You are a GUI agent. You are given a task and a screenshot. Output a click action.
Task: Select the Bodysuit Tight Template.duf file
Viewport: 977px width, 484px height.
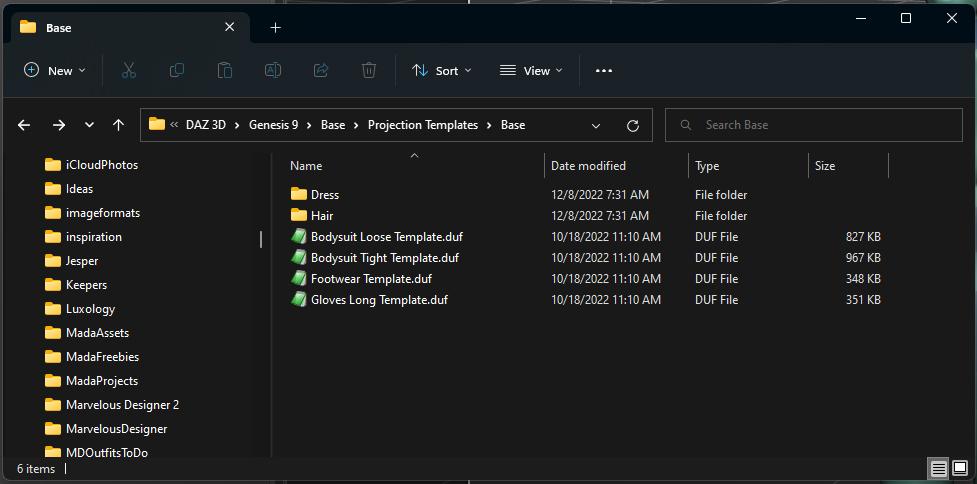(x=384, y=258)
